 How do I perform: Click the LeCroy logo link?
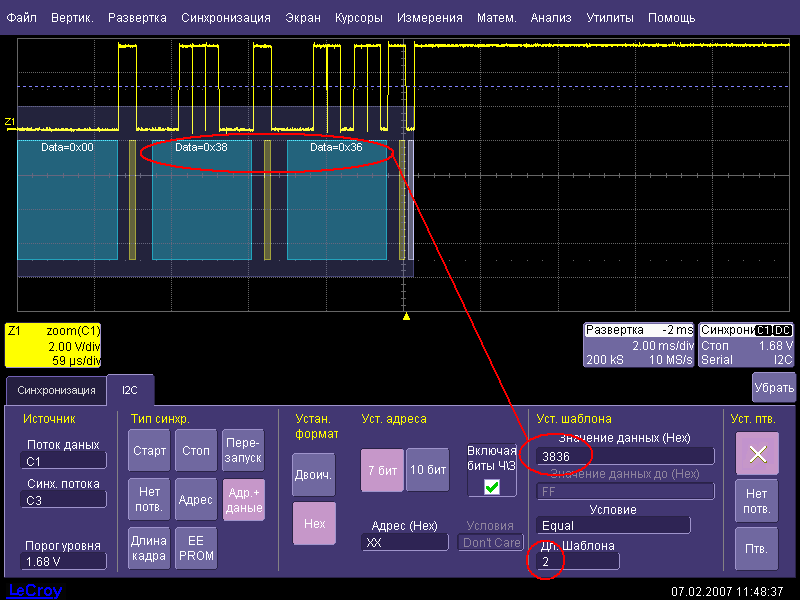click(35, 591)
